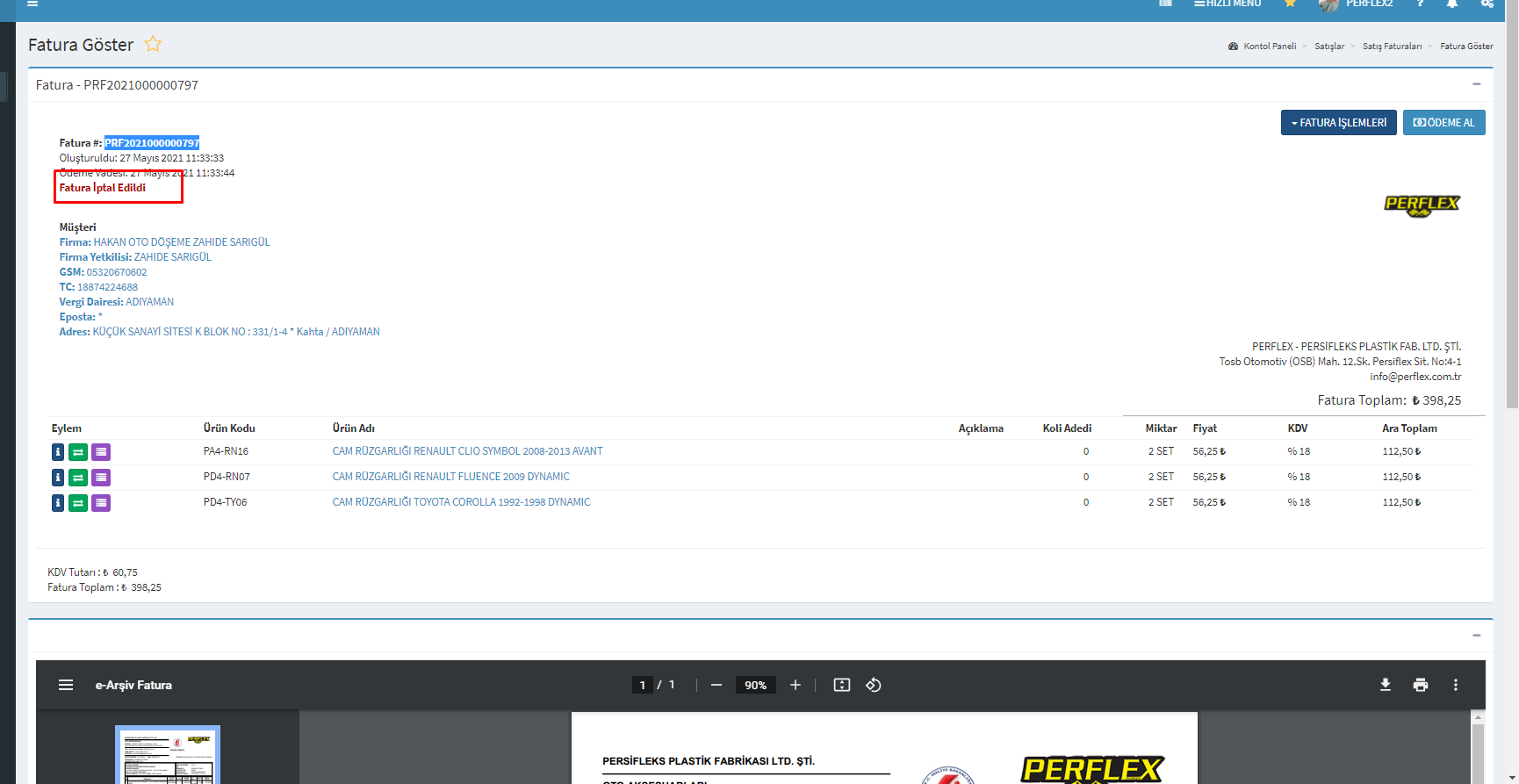This screenshot has height=784, width=1519.
Task: Click the fit-to-page icon in PDF toolbar
Action: (x=841, y=685)
